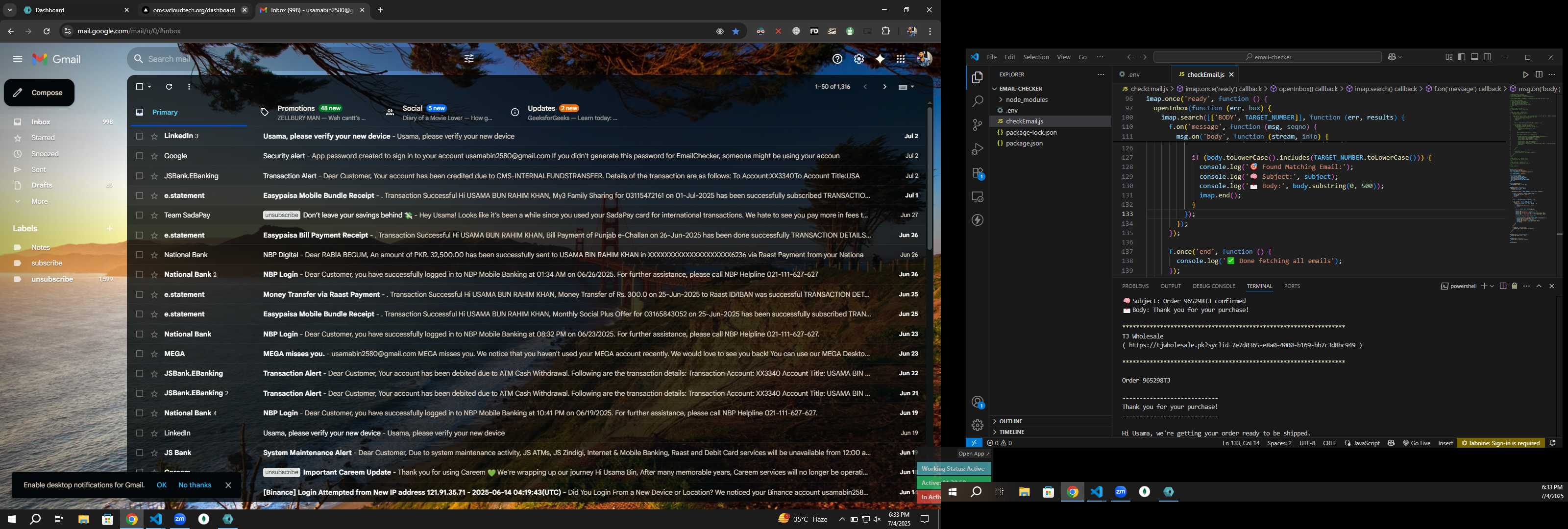Click OK on Gmail desktop notifications prompt

(x=161, y=485)
